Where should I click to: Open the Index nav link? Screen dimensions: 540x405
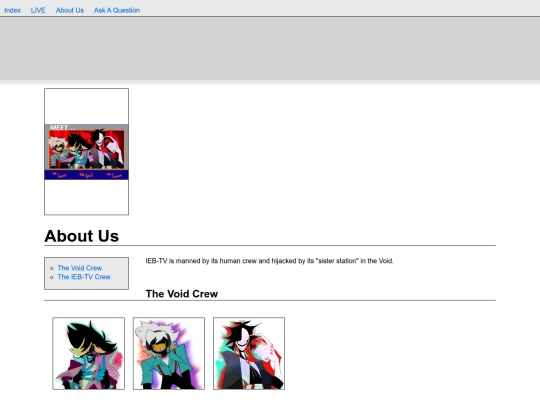(12, 10)
